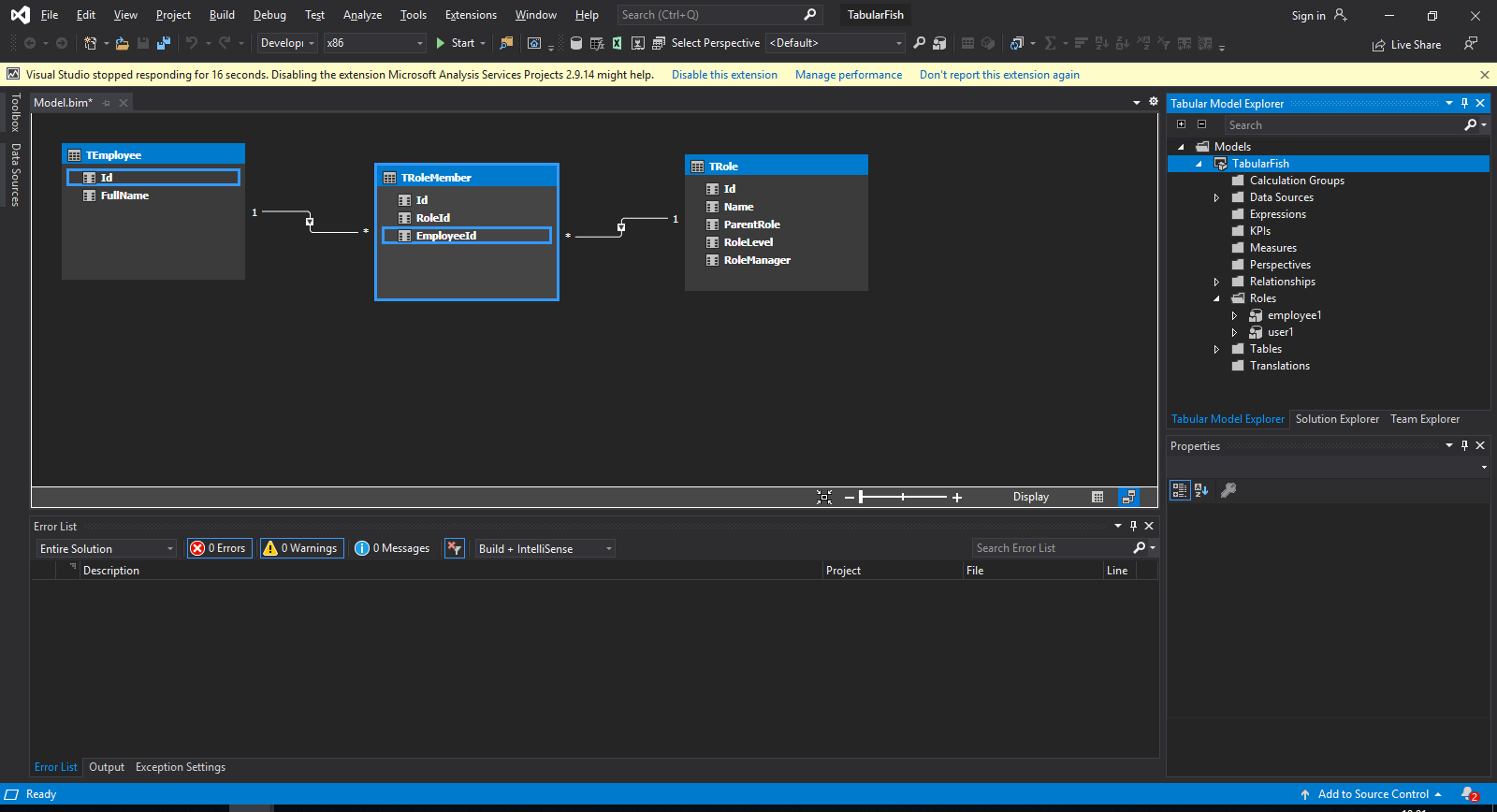Screen dimensions: 1497x812
Task: Click Disable this extension link
Action: coord(724,75)
